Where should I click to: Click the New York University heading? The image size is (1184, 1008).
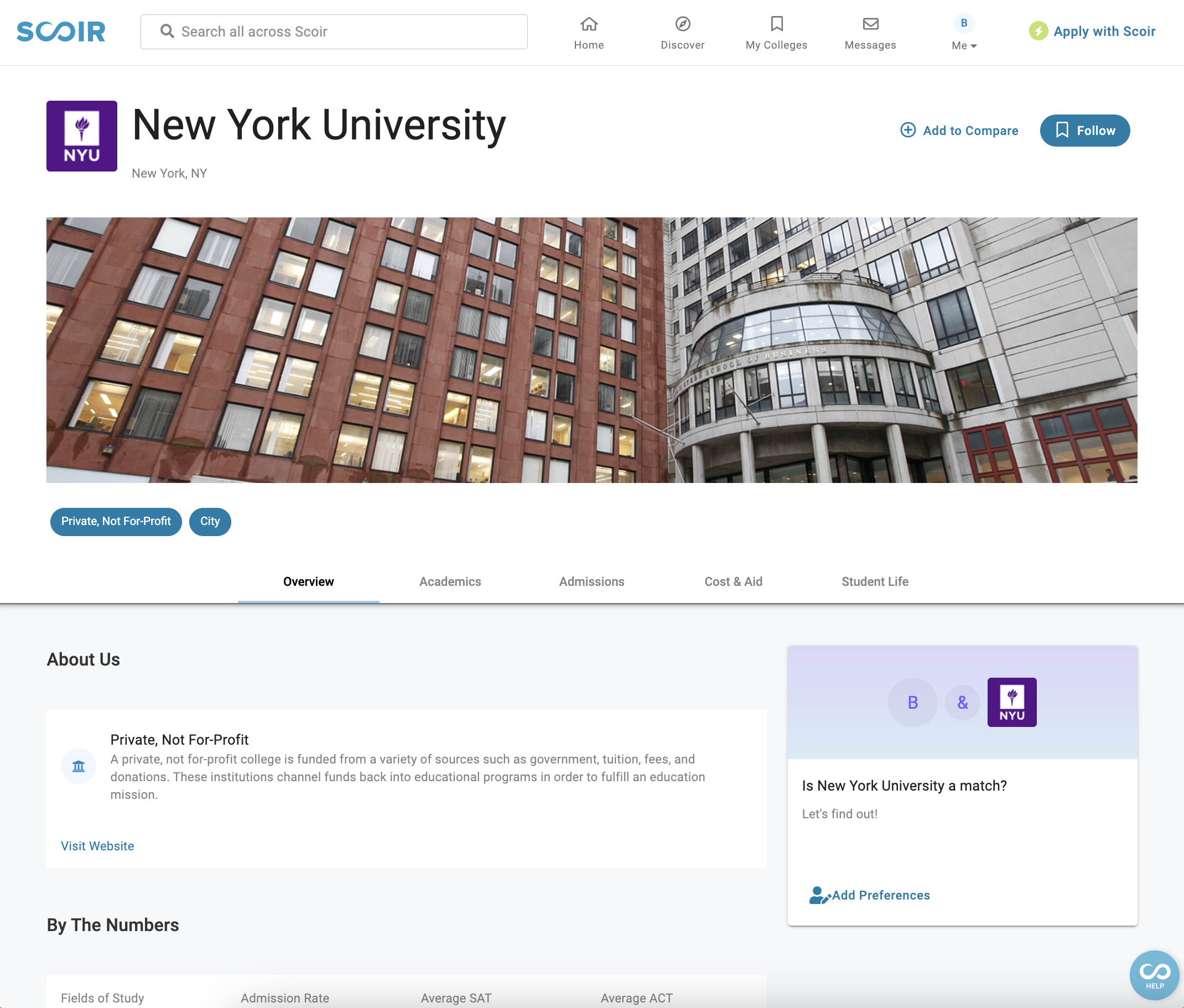point(319,124)
